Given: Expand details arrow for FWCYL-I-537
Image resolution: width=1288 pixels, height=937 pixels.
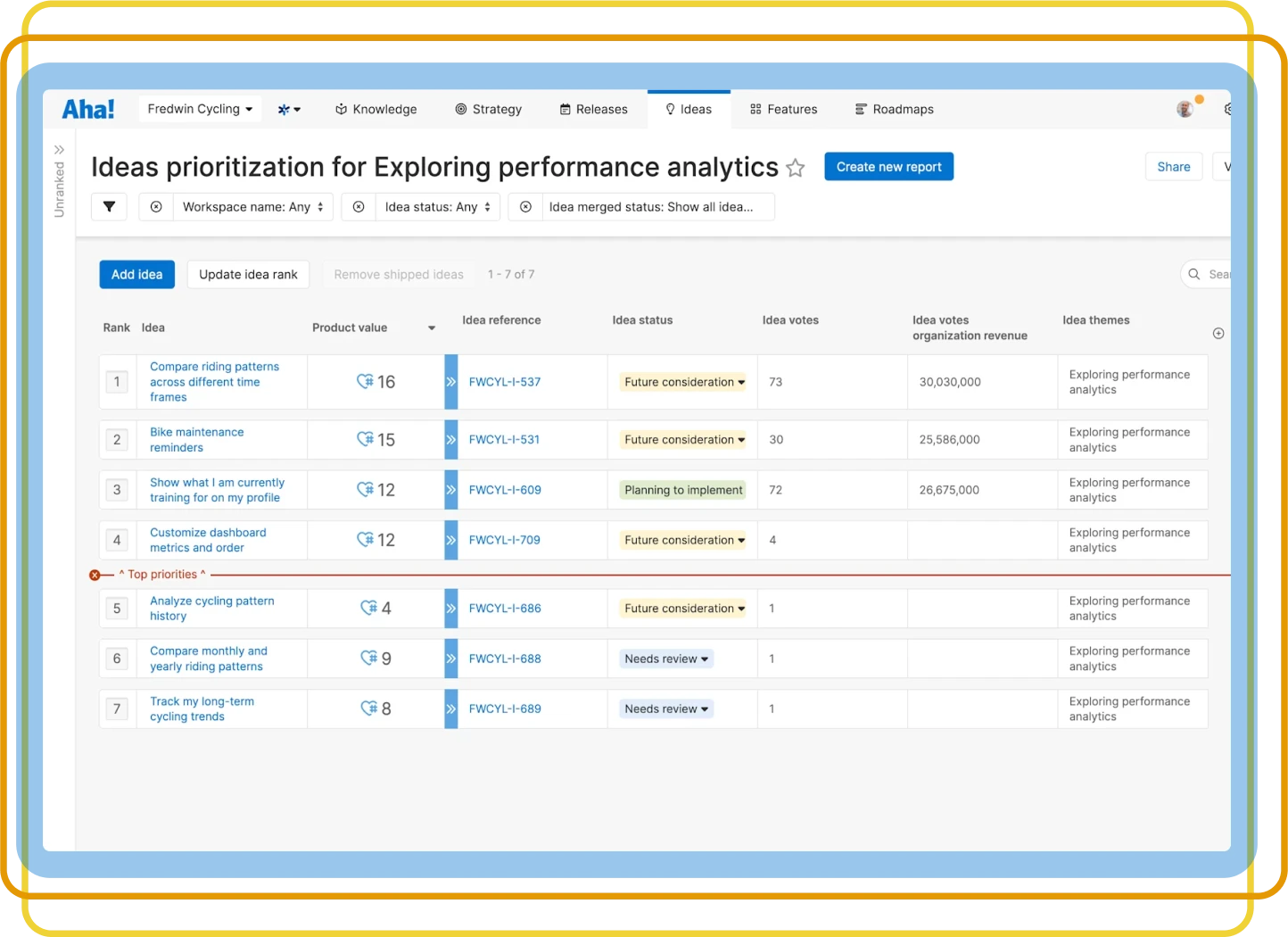Looking at the screenshot, I should 451,382.
